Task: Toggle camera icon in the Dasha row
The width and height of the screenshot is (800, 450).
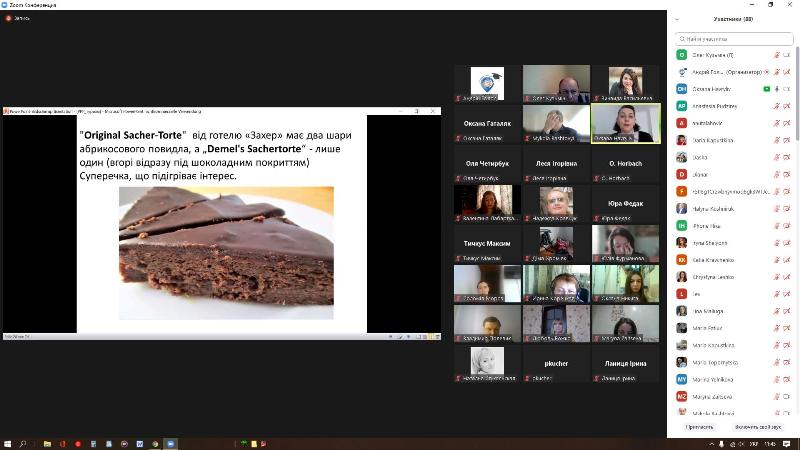Action: click(787, 157)
